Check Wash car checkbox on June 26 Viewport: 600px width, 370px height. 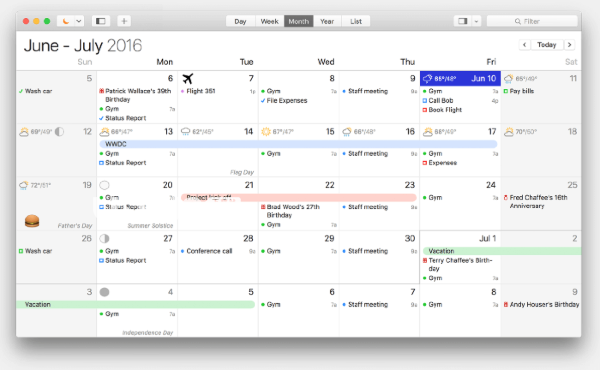(21, 251)
